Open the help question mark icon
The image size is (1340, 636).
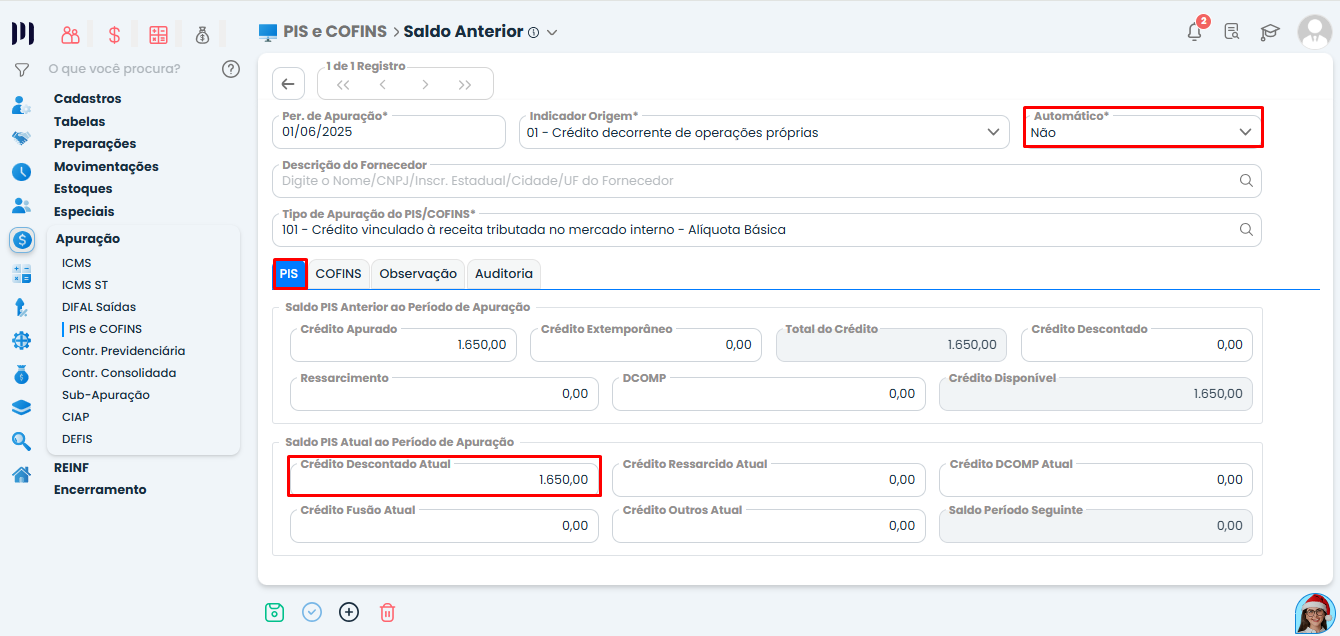tap(231, 69)
